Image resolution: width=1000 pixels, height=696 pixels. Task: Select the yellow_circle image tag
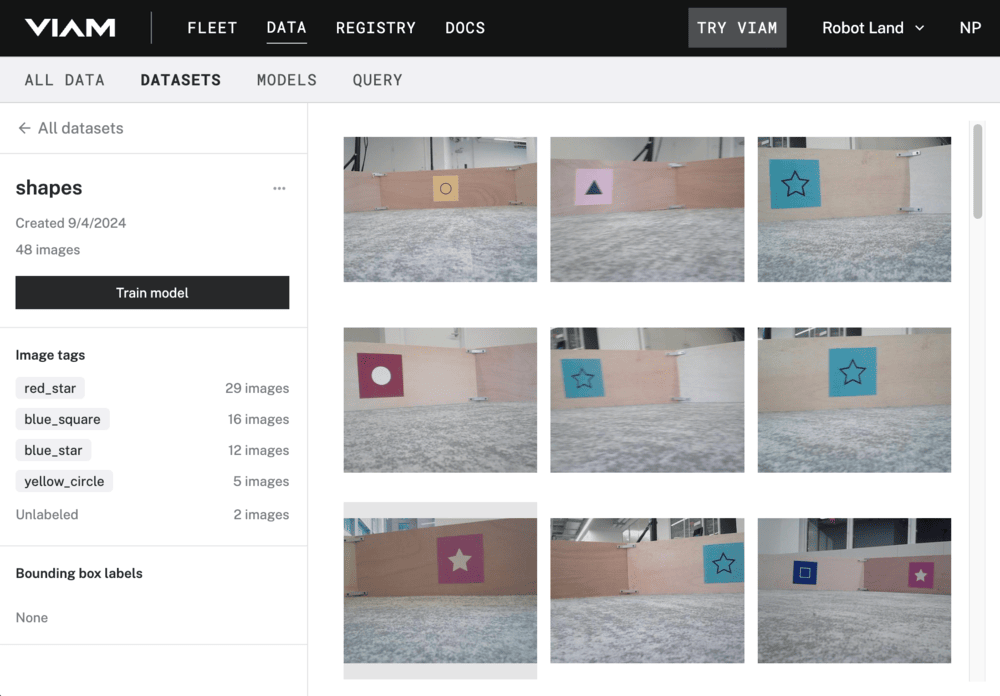click(x=64, y=481)
